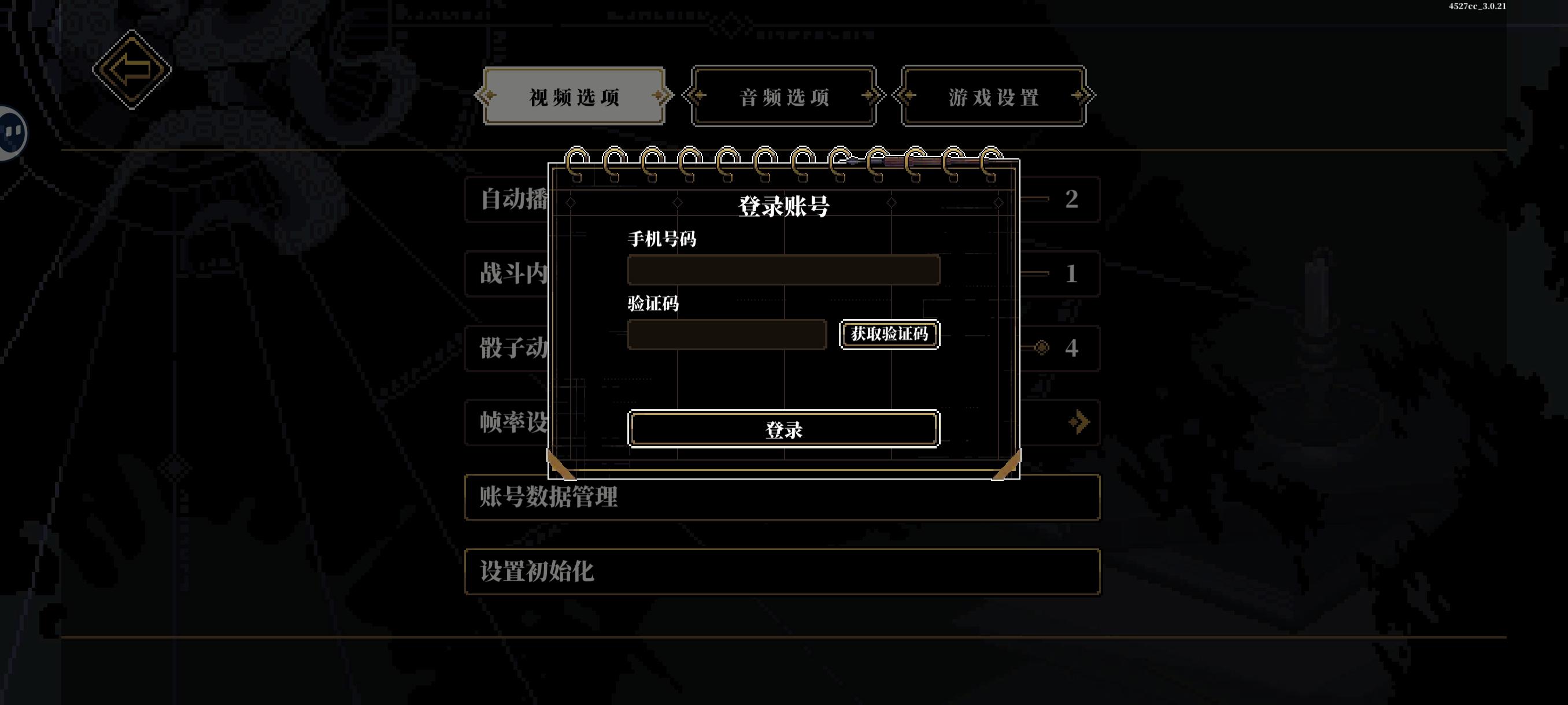Viewport: 1568px width, 705px height.
Task: Open the 游戏设置 tab
Action: [x=993, y=96]
